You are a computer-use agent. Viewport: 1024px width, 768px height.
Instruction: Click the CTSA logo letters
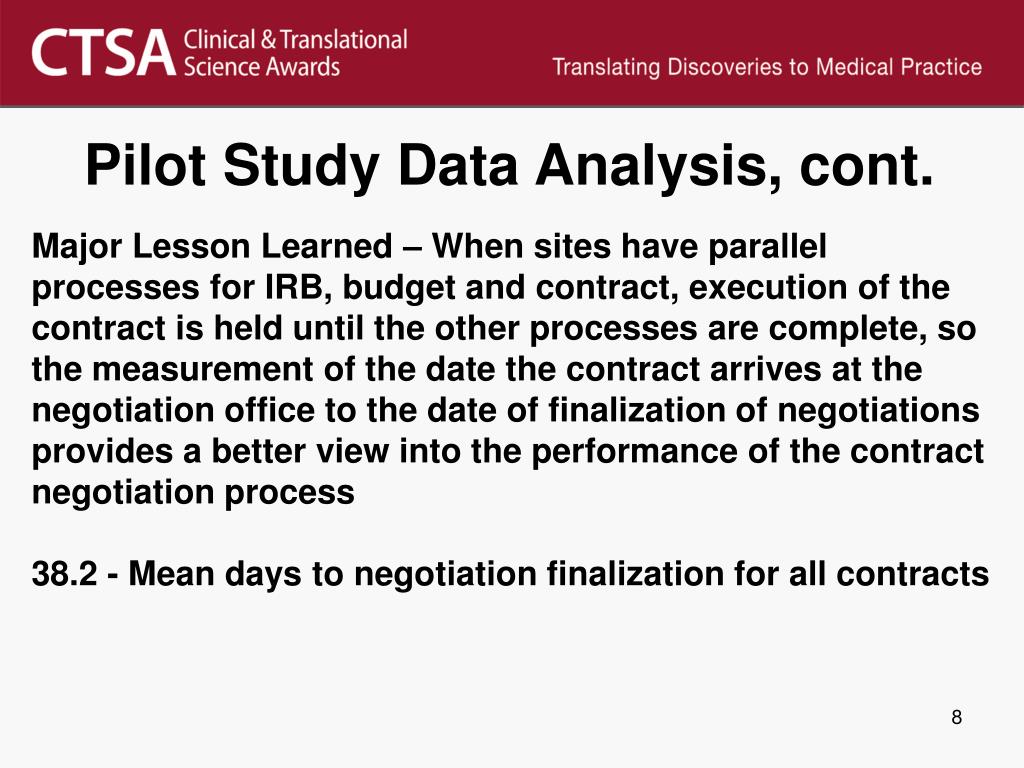pyautogui.click(x=104, y=53)
